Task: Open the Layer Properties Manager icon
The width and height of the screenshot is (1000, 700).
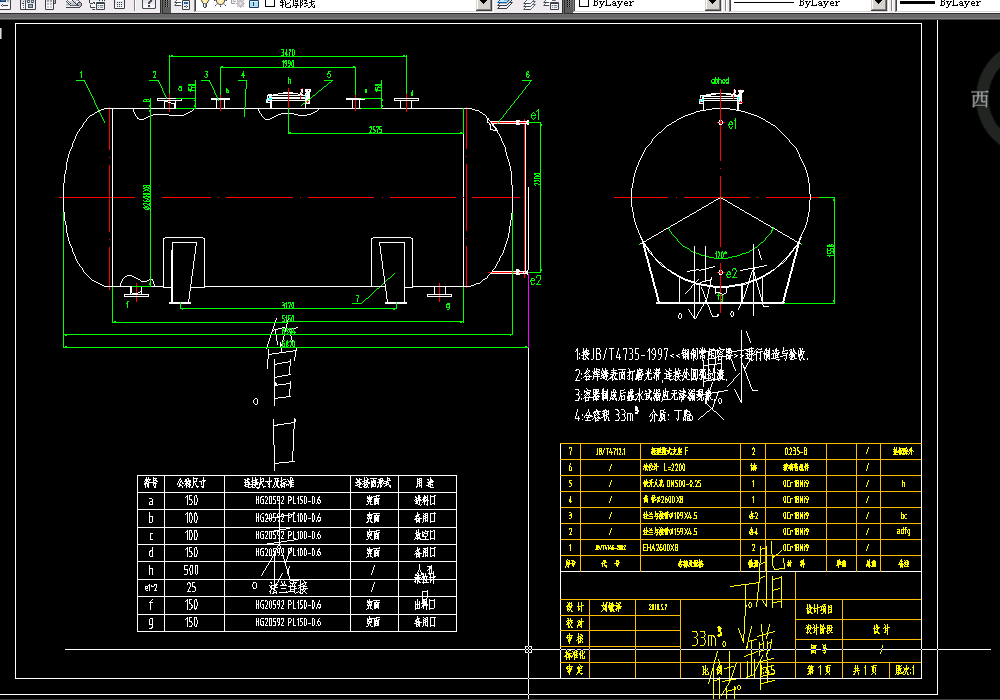Action: [x=182, y=4]
